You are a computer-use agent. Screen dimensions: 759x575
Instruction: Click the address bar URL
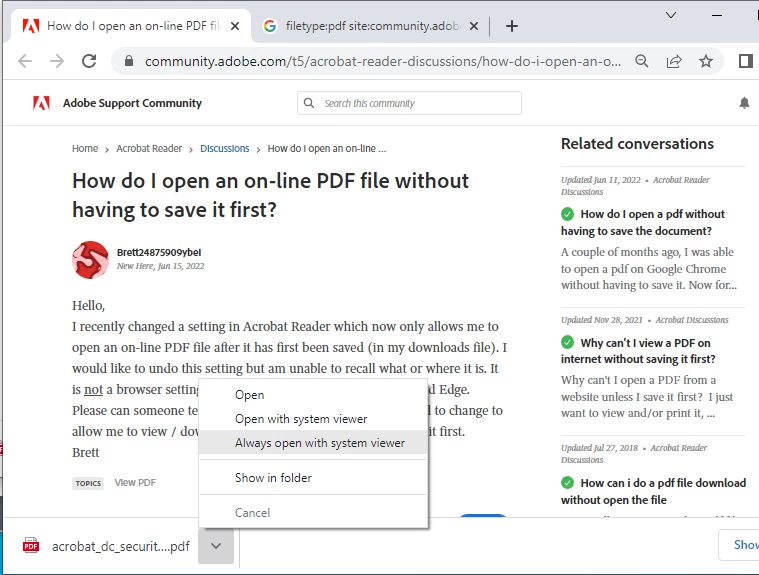382,61
